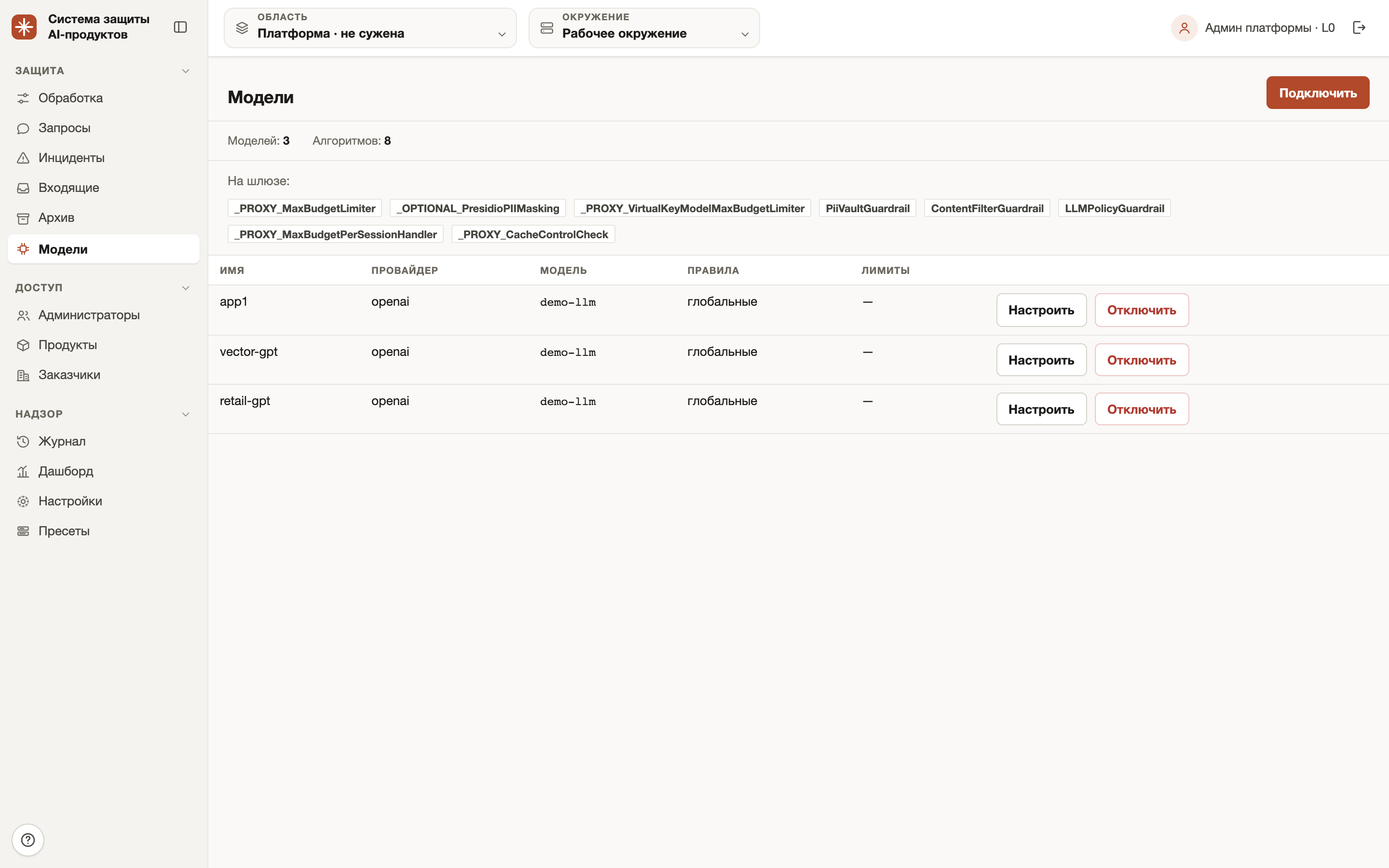Collapse the НАДЗОР section
Image resolution: width=1389 pixels, height=868 pixels.
click(185, 414)
